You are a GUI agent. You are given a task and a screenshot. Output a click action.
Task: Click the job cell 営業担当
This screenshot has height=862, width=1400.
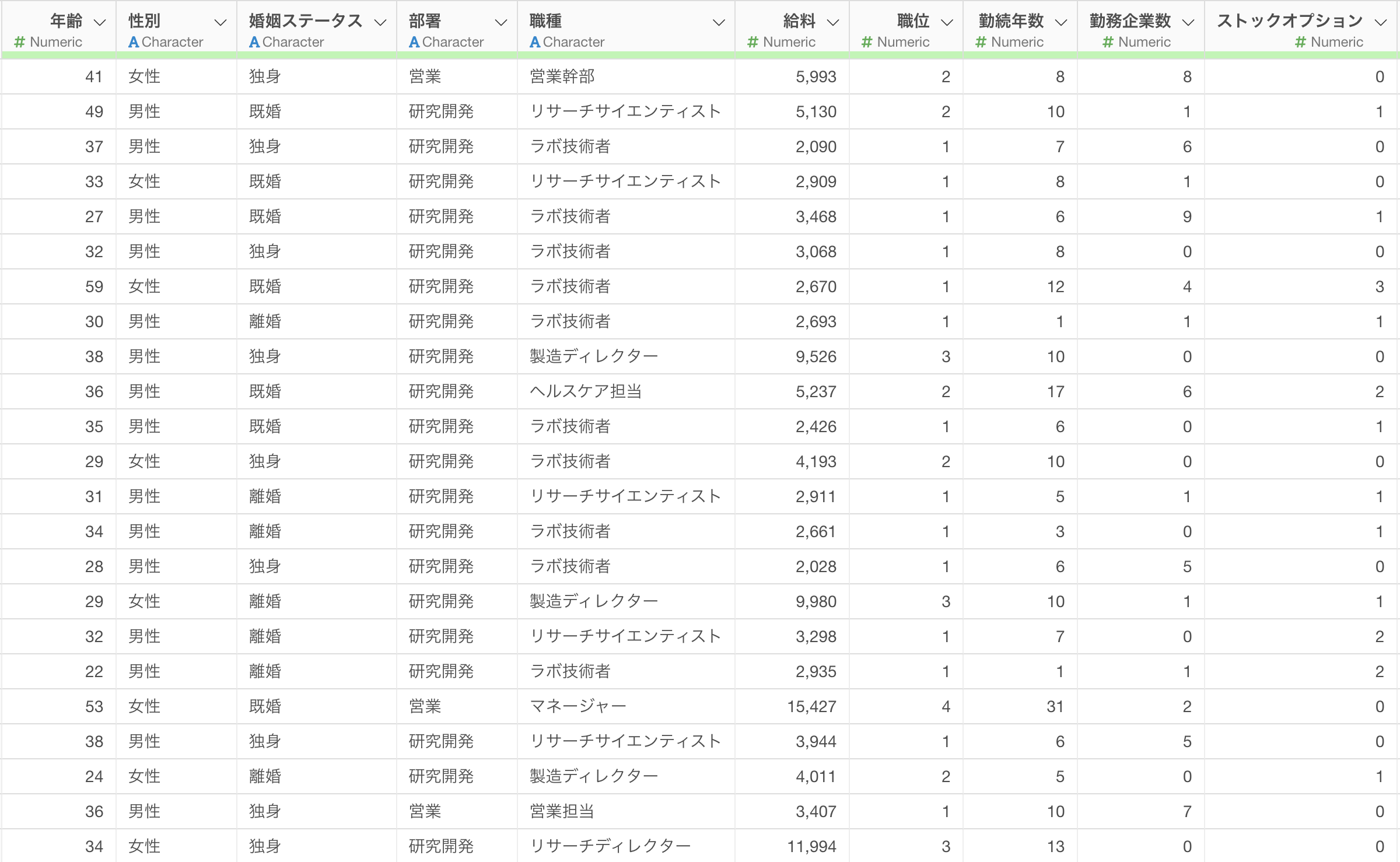click(x=626, y=811)
